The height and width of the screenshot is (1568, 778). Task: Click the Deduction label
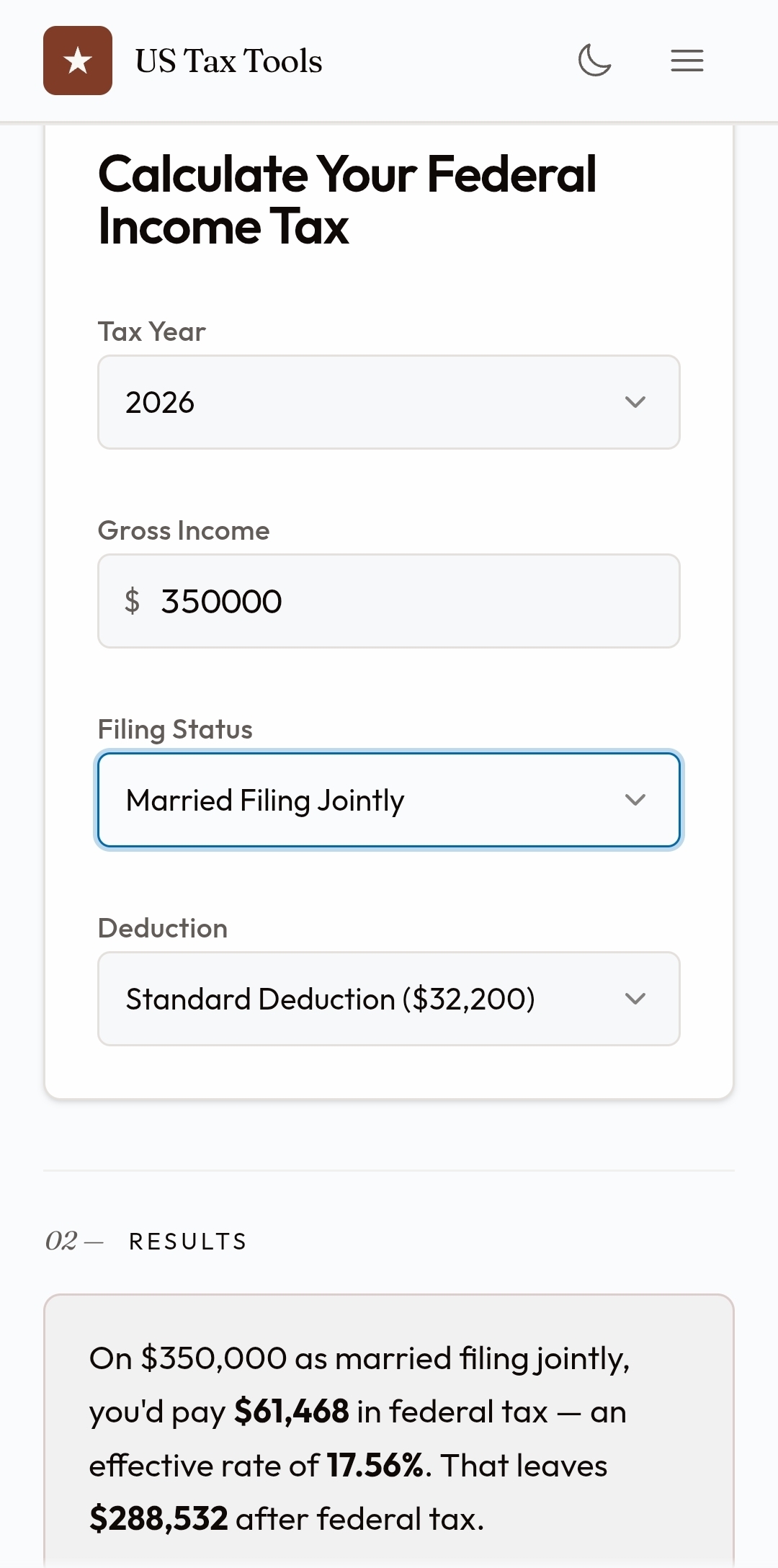[x=163, y=928]
